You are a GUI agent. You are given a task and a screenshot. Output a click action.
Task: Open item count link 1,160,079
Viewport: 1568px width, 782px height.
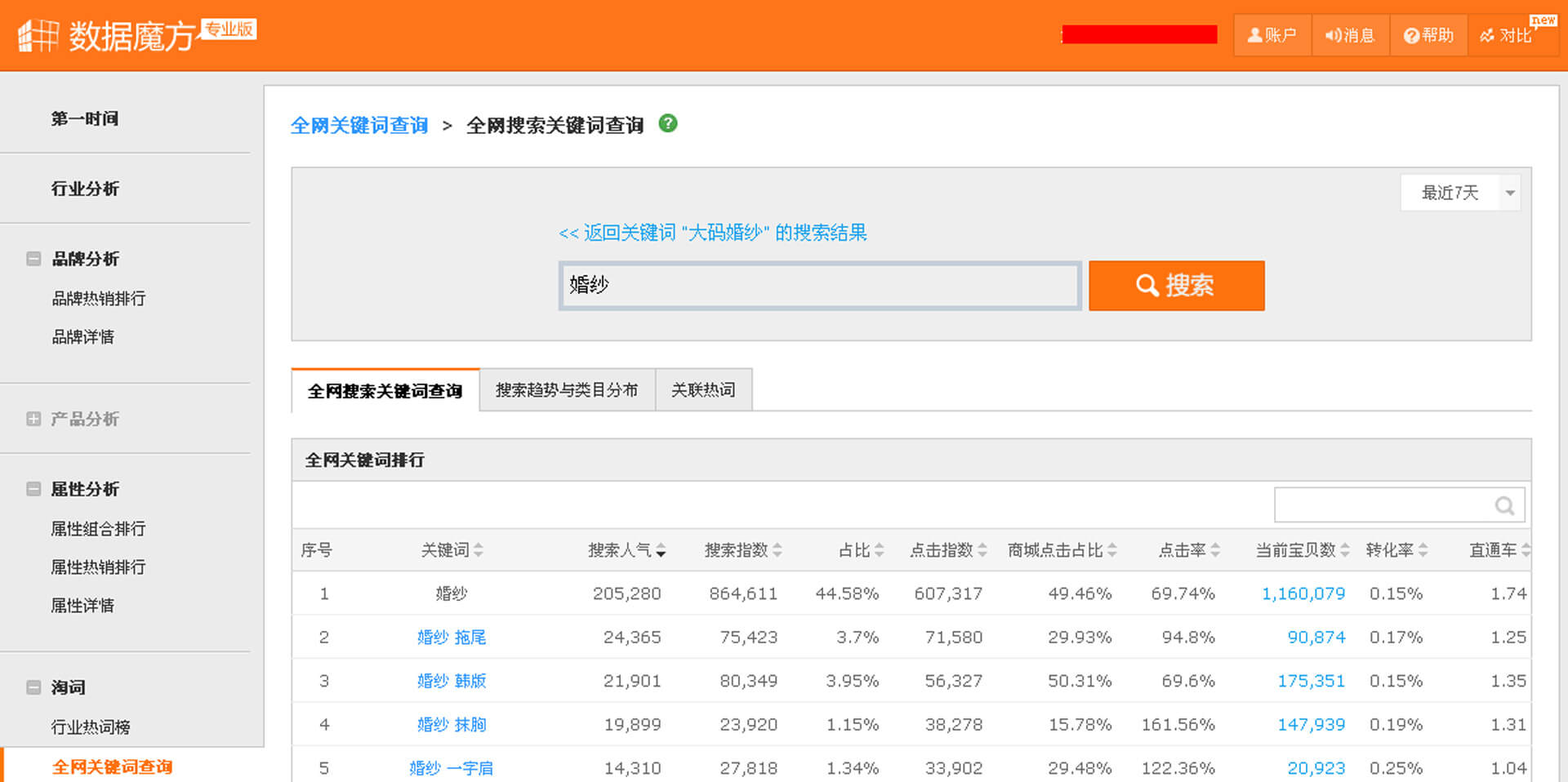point(1303,594)
